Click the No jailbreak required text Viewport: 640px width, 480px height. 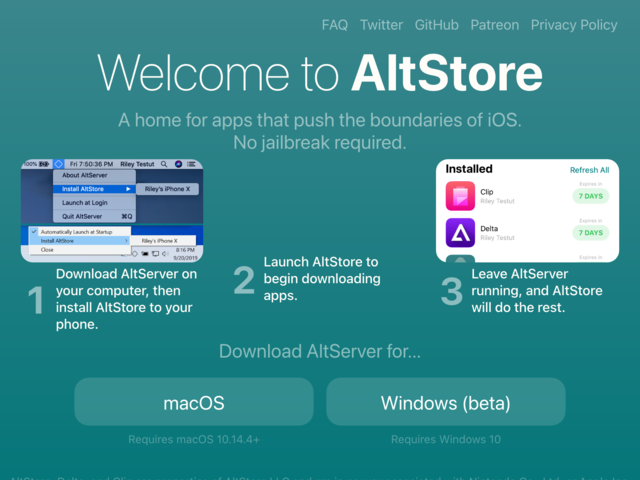[320, 143]
